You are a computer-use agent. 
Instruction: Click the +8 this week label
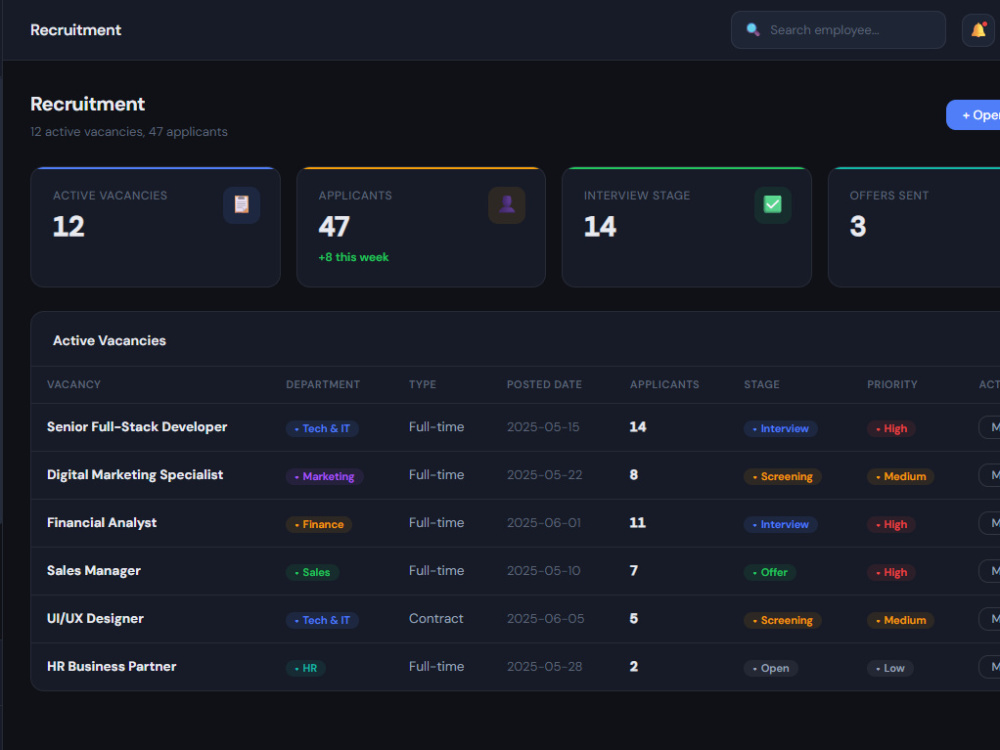pos(353,257)
